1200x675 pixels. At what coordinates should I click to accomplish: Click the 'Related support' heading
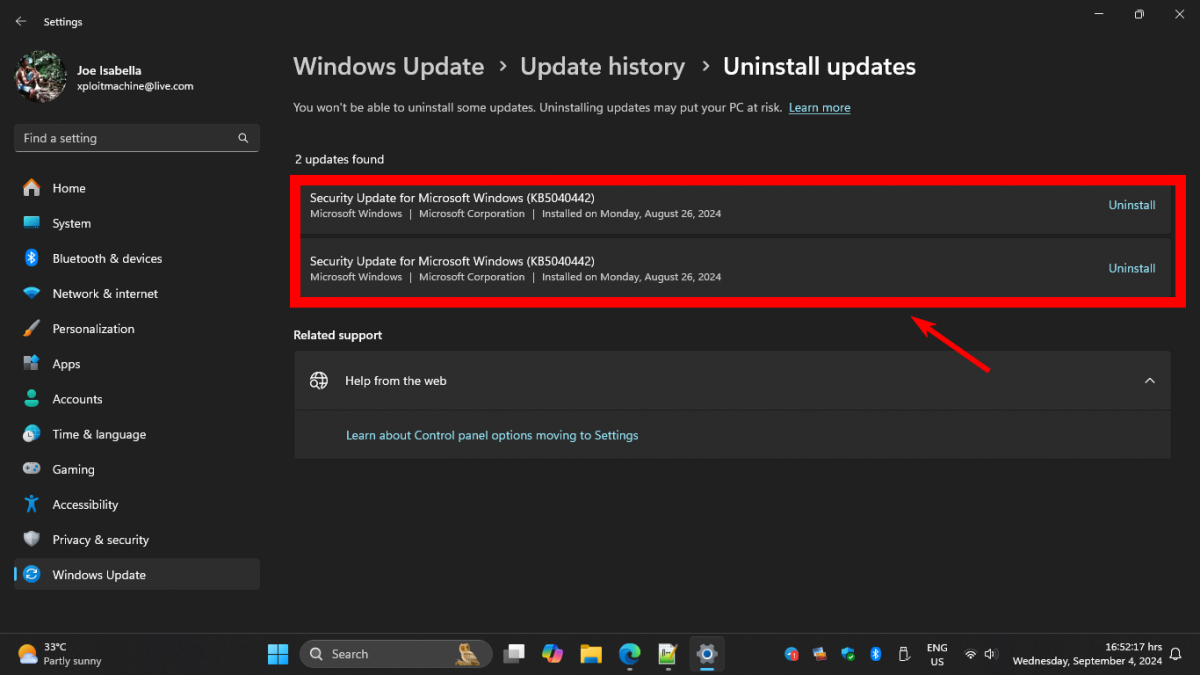(337, 335)
